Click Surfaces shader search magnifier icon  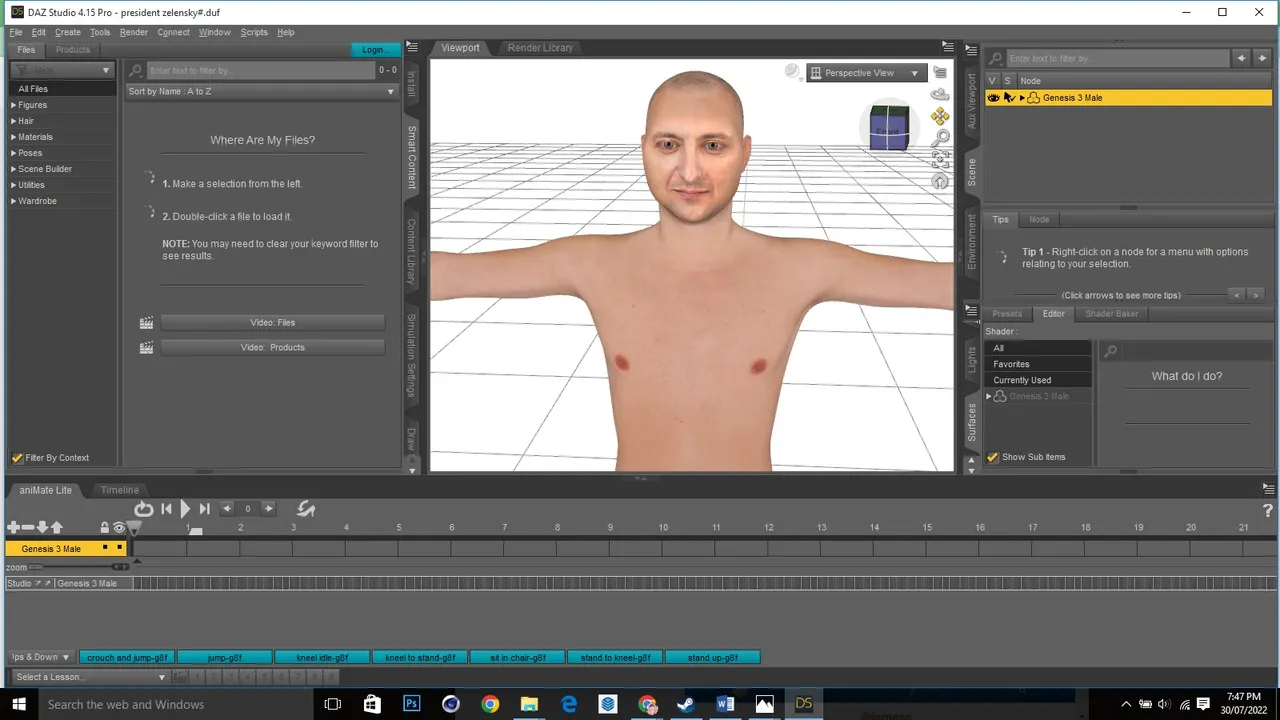(1110, 351)
